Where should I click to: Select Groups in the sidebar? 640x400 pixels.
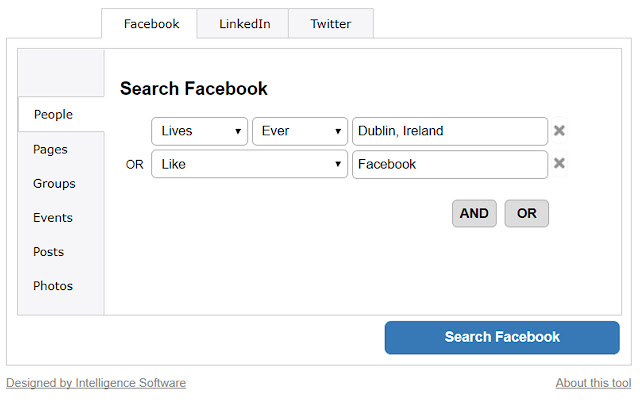54,184
